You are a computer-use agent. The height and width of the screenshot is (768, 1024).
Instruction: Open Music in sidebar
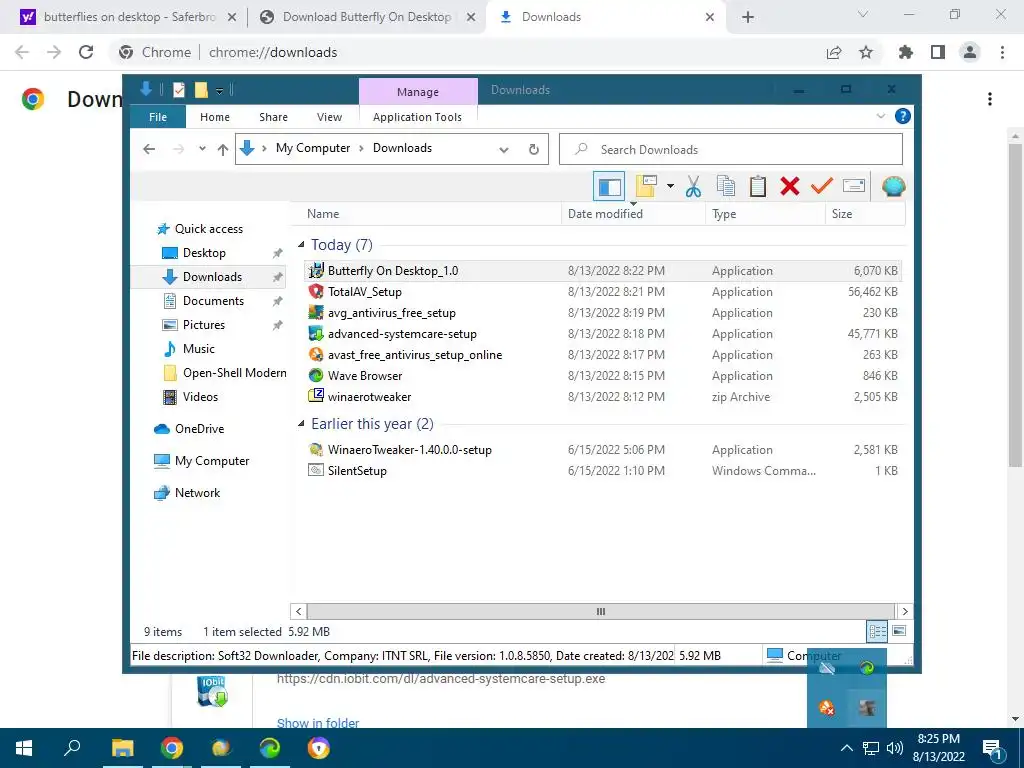(199, 349)
